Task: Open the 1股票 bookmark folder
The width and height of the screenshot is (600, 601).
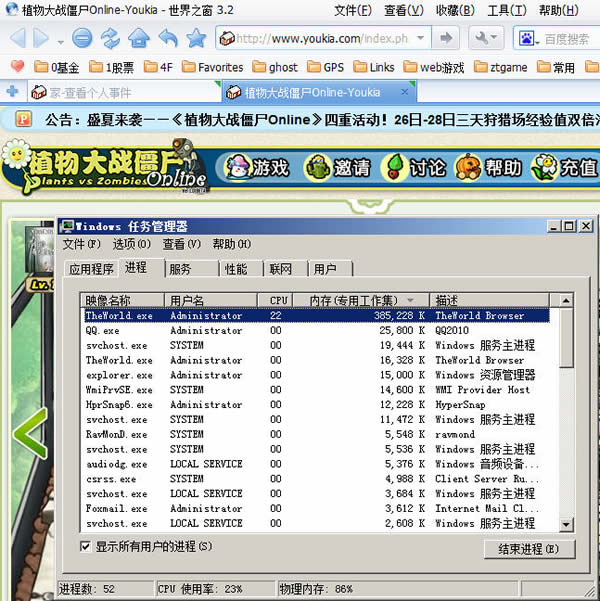Action: tap(112, 67)
